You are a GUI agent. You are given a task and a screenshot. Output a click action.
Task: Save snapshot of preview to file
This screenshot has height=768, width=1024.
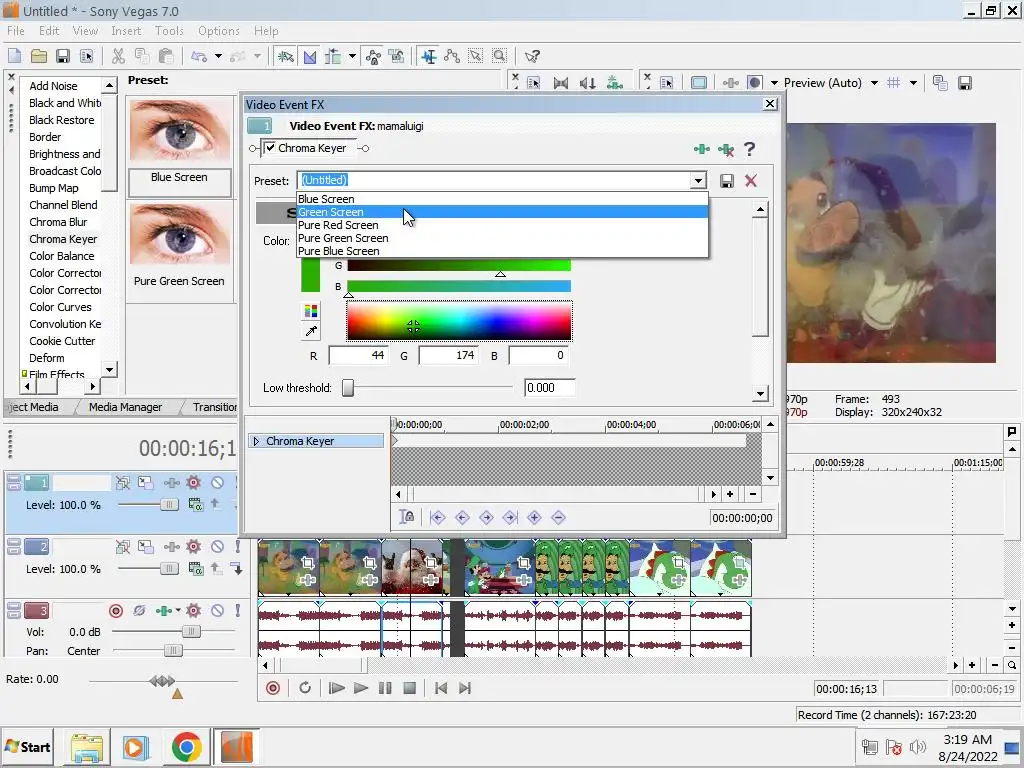[x=965, y=83]
